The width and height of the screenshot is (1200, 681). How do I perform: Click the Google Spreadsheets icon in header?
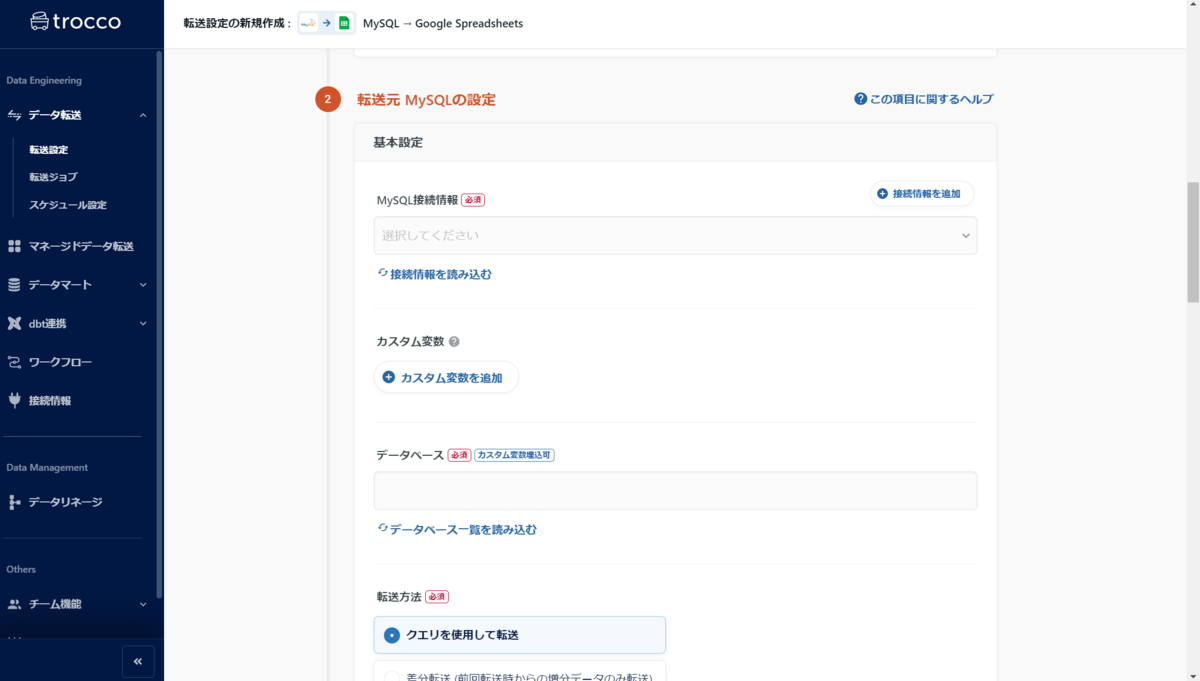pos(344,23)
